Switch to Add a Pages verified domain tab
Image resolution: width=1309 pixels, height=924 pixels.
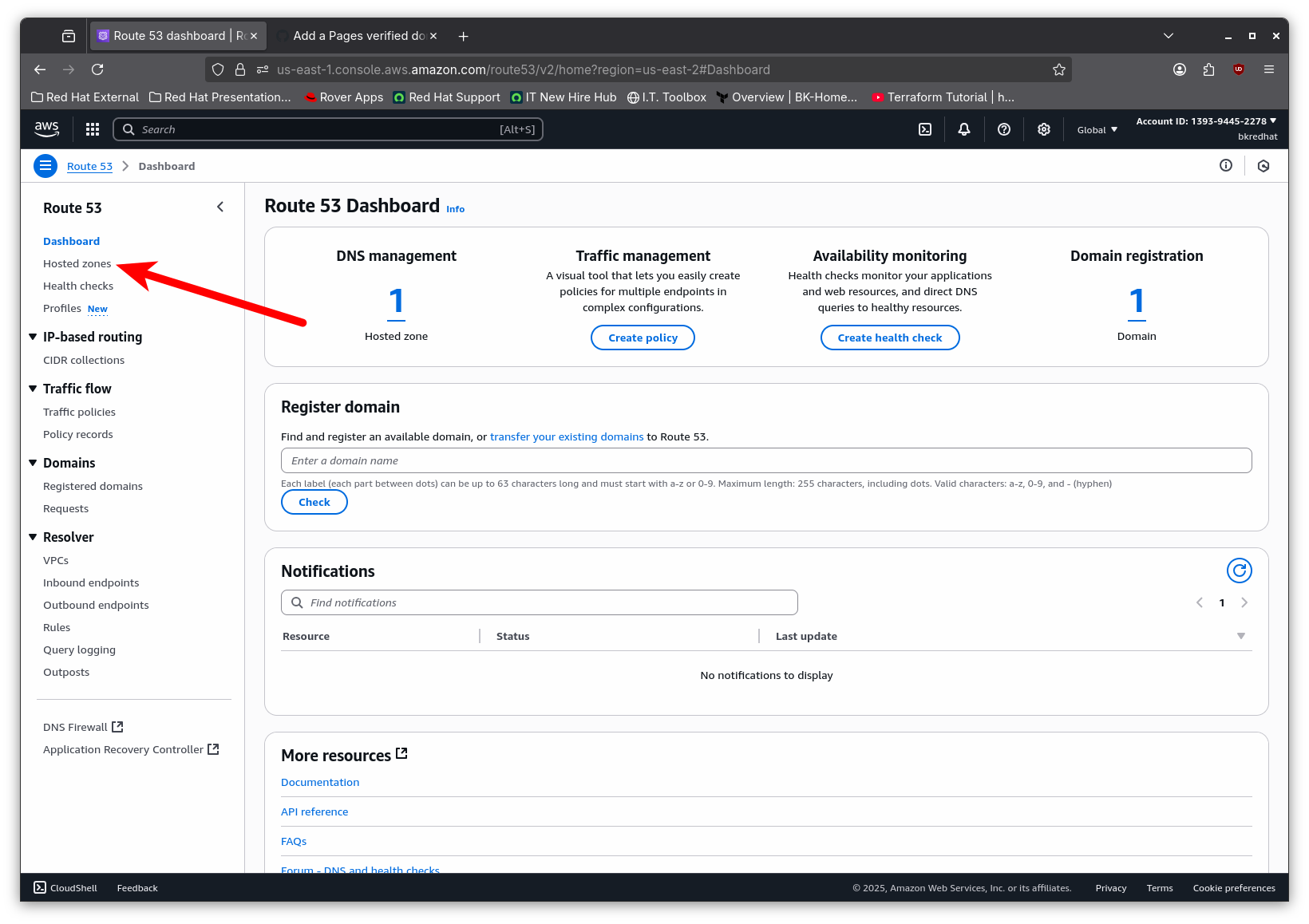(358, 36)
